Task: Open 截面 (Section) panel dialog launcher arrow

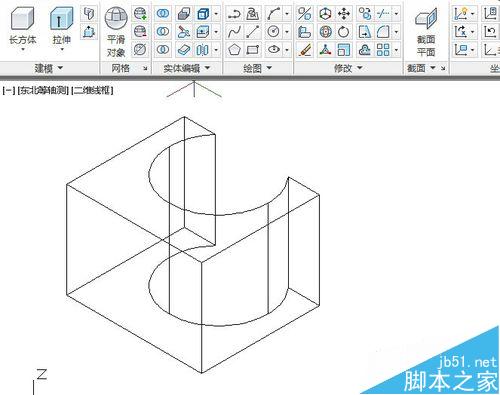Action: point(443,68)
